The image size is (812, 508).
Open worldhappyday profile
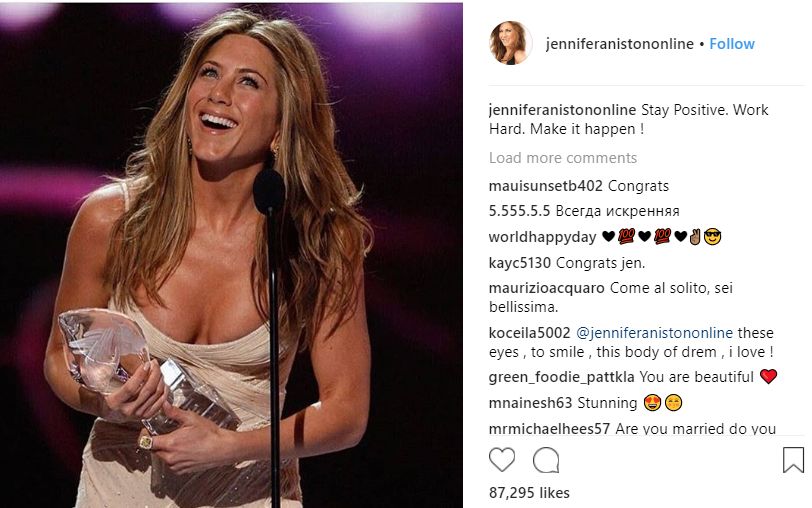coord(541,237)
